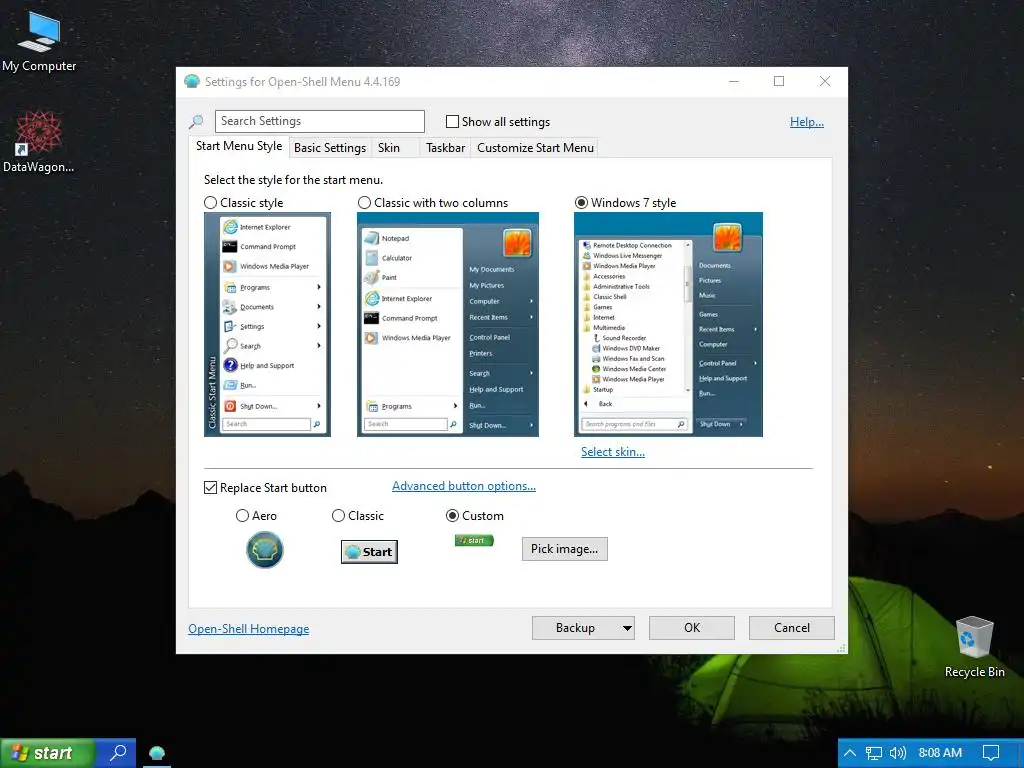This screenshot has height=768, width=1024.
Task: Open the Help link
Action: click(x=807, y=122)
